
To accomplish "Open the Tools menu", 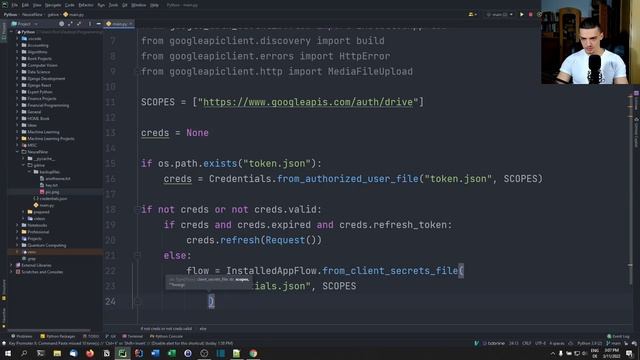I will pyautogui.click(x=113, y=5).
